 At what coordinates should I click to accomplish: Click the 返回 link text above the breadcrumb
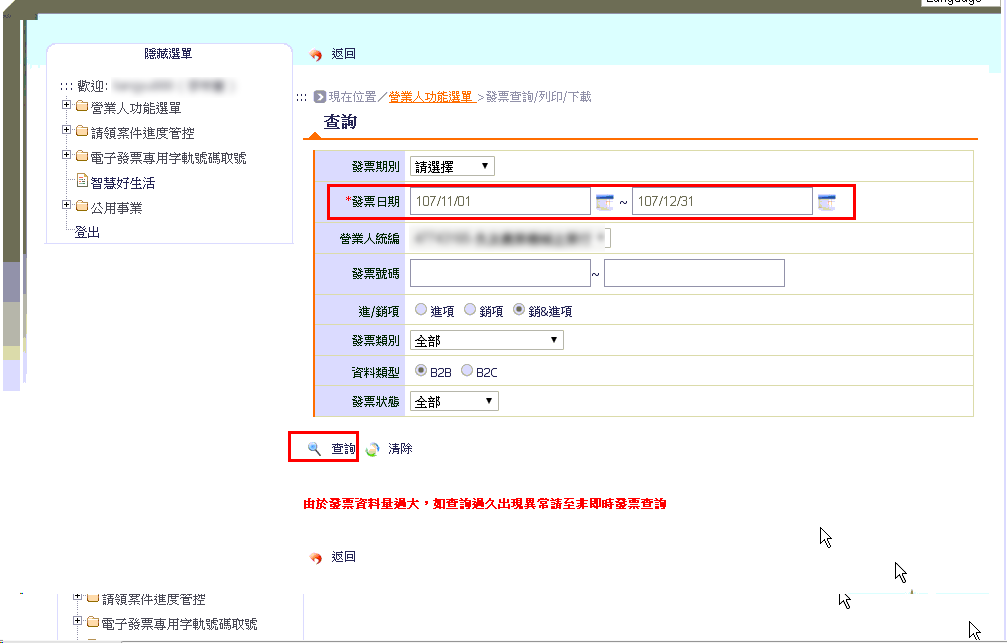(x=344, y=54)
